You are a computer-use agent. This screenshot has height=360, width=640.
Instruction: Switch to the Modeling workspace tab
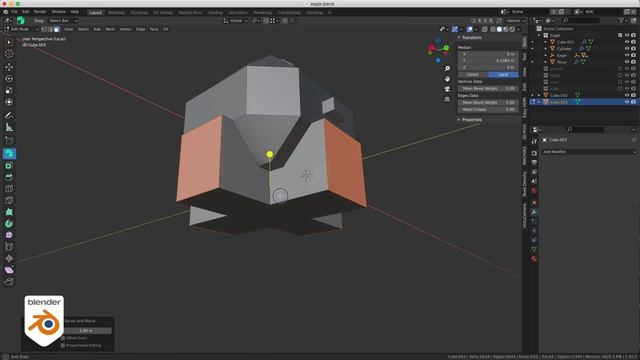coord(116,13)
